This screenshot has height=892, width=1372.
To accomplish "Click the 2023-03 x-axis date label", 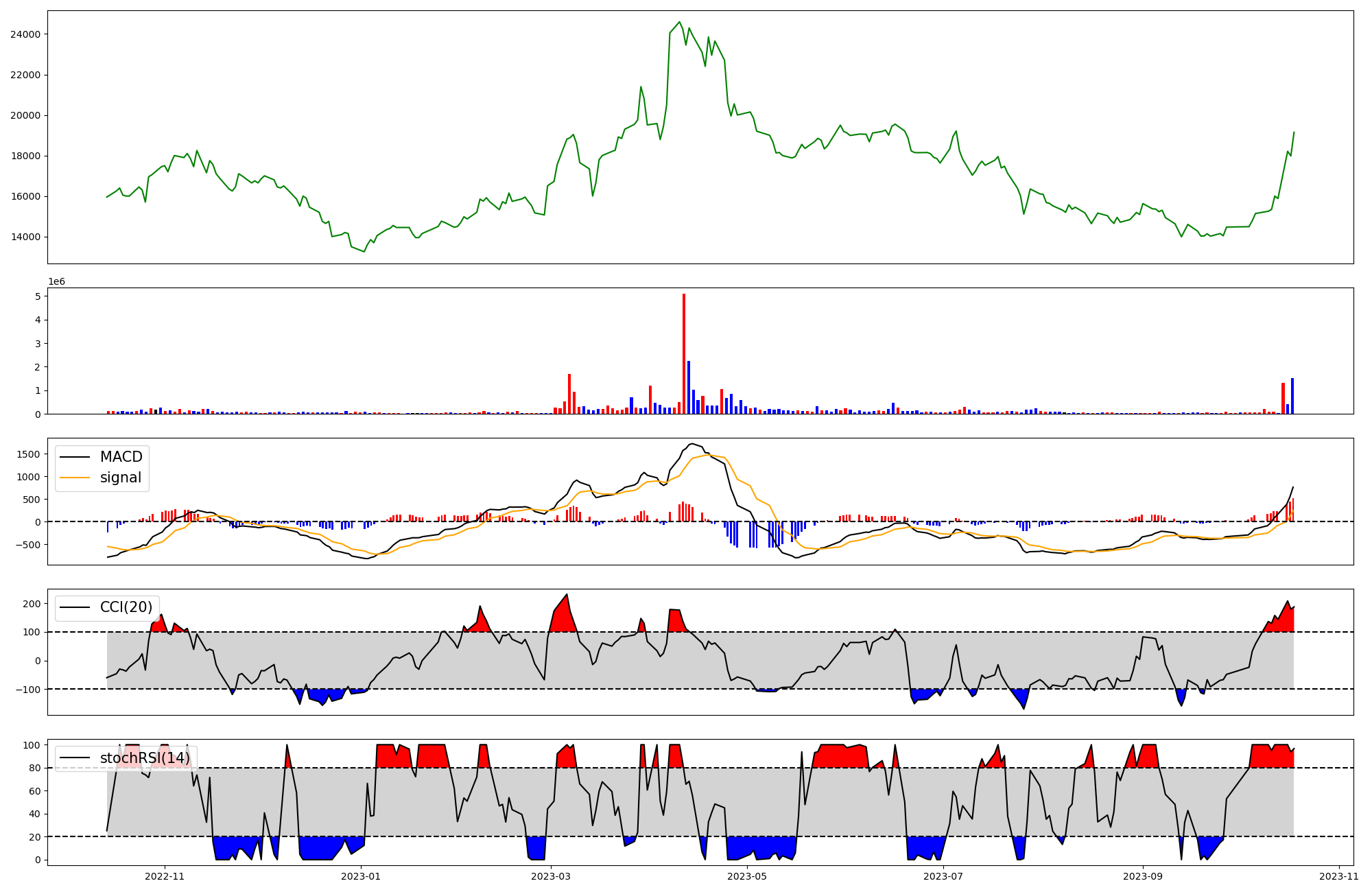I will click(551, 876).
